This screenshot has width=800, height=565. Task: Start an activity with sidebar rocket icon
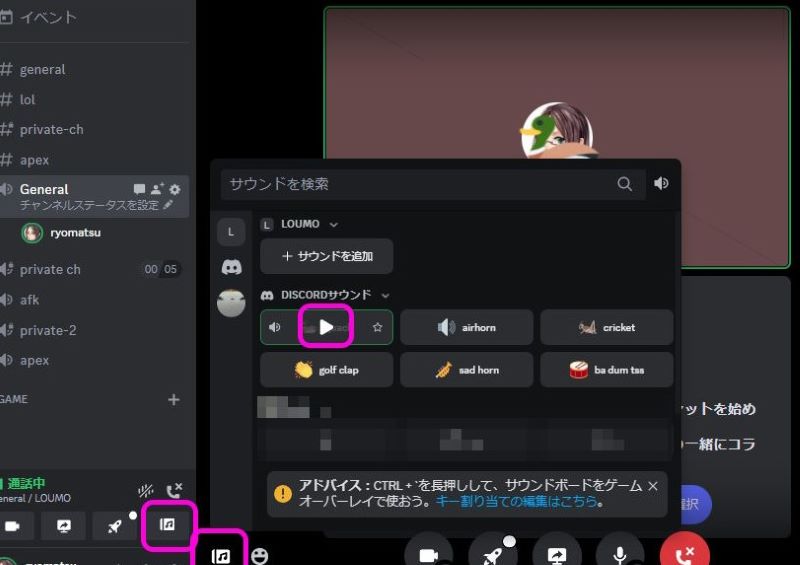coord(115,526)
